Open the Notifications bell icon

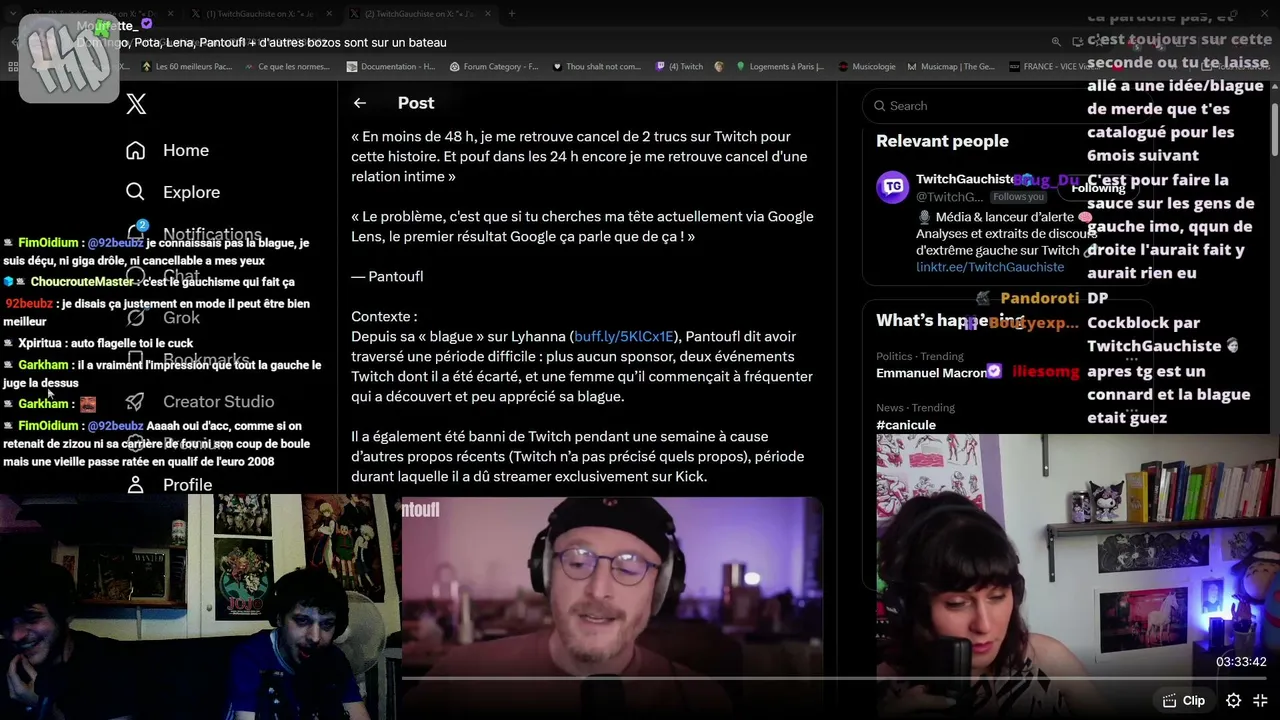click(x=136, y=233)
